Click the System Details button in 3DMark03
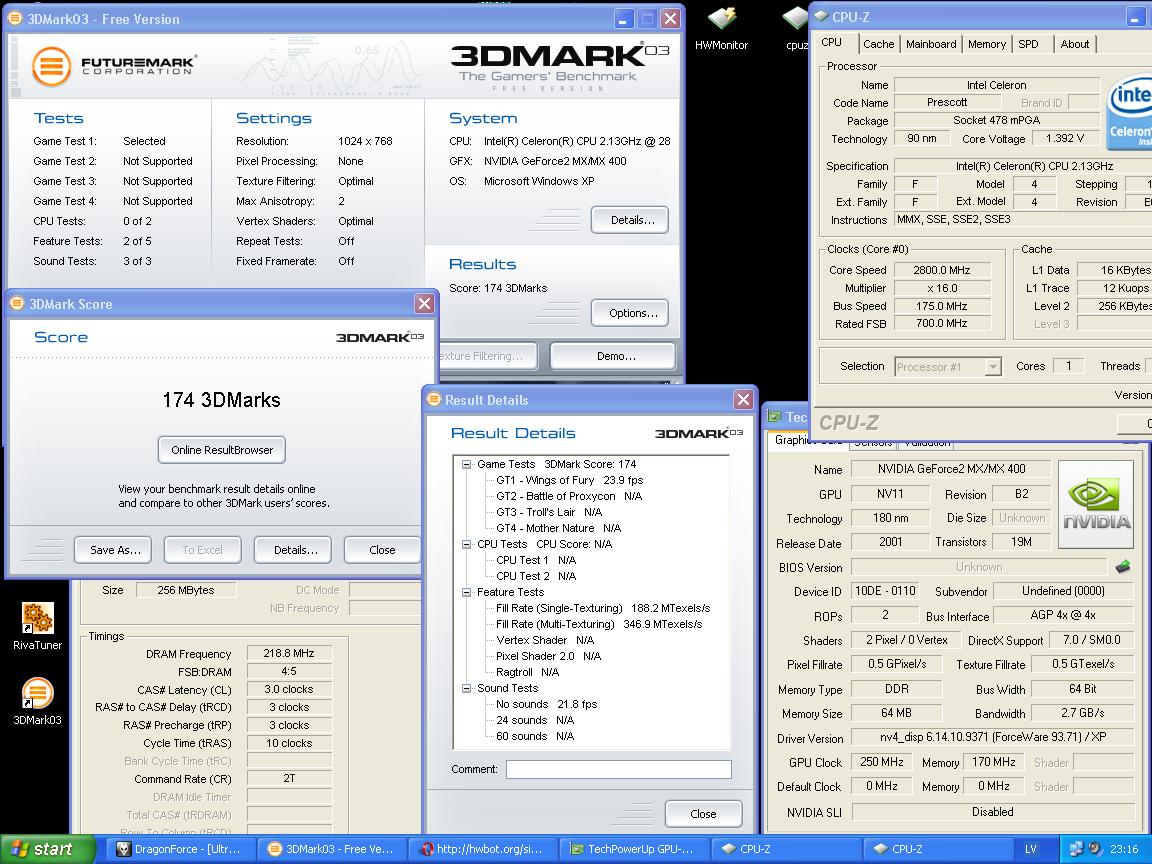1152x864 pixels. pyautogui.click(x=632, y=220)
